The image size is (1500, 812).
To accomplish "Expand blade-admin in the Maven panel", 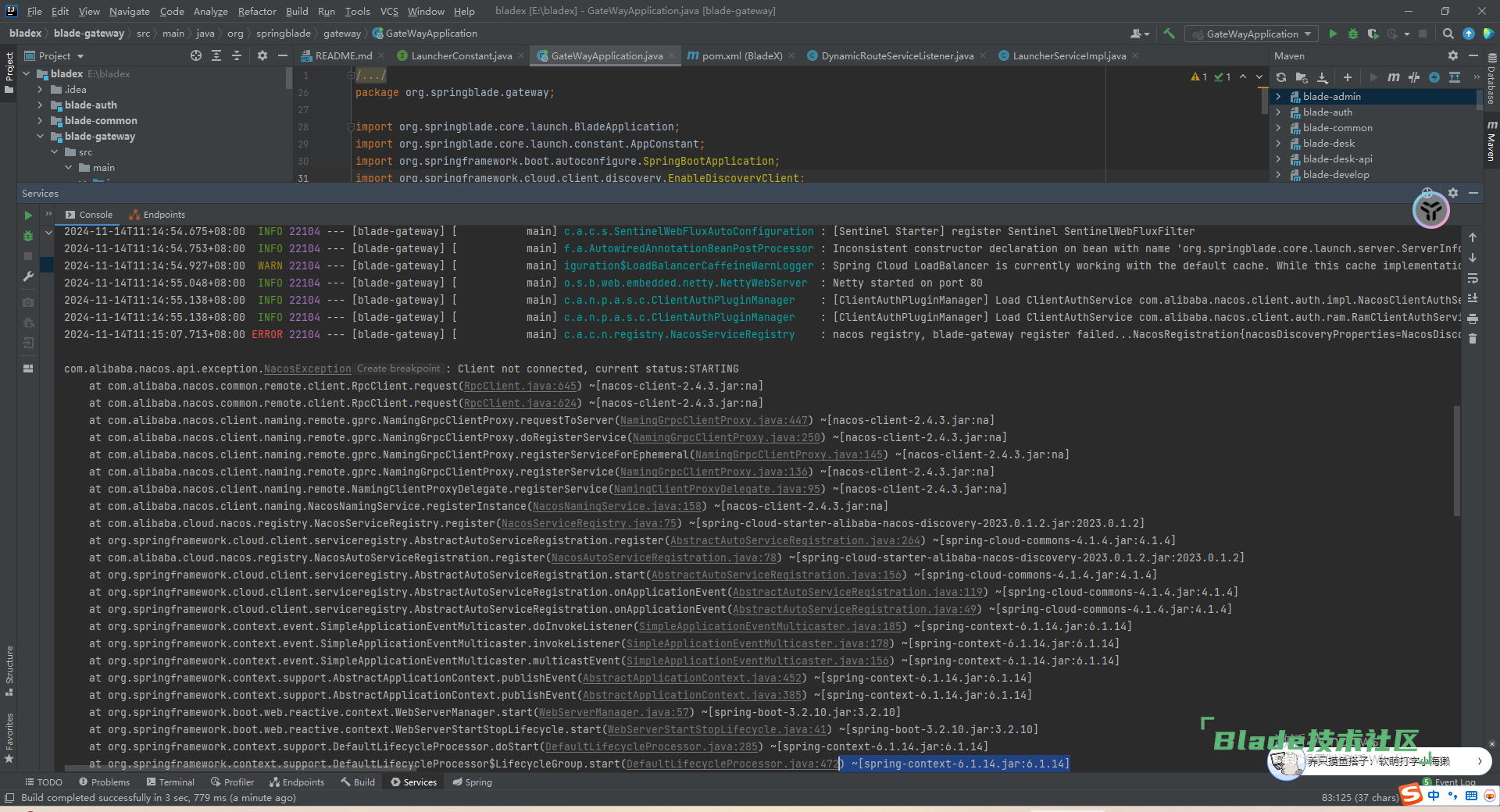I will pos(1278,97).
